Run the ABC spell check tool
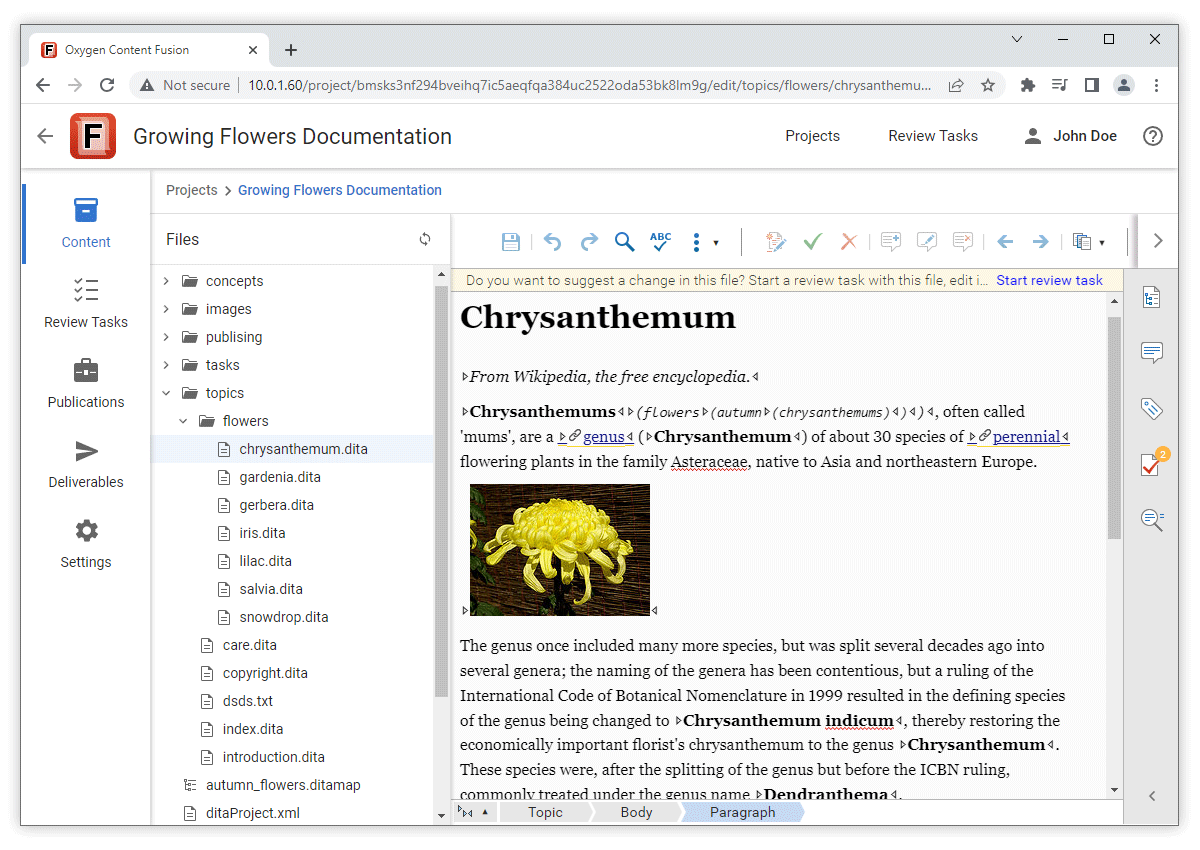This screenshot has width=1200, height=850. pos(660,241)
